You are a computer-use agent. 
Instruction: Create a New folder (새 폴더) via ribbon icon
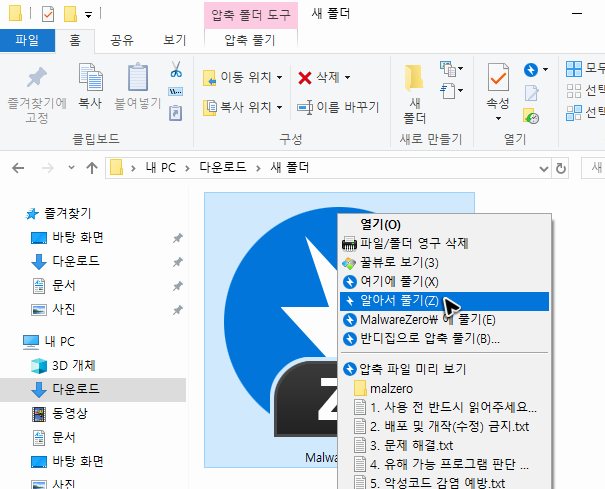tap(414, 78)
